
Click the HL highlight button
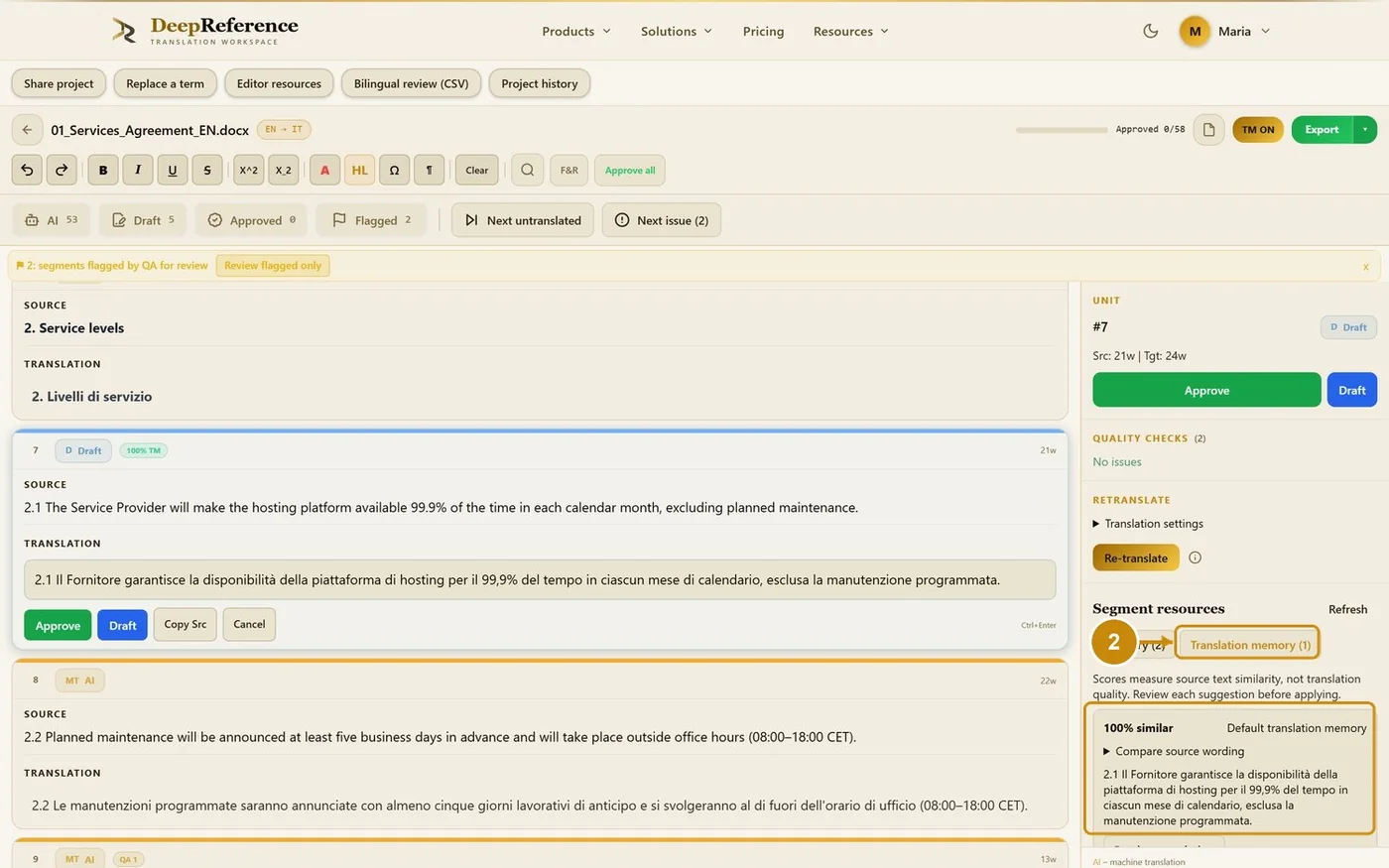(359, 170)
